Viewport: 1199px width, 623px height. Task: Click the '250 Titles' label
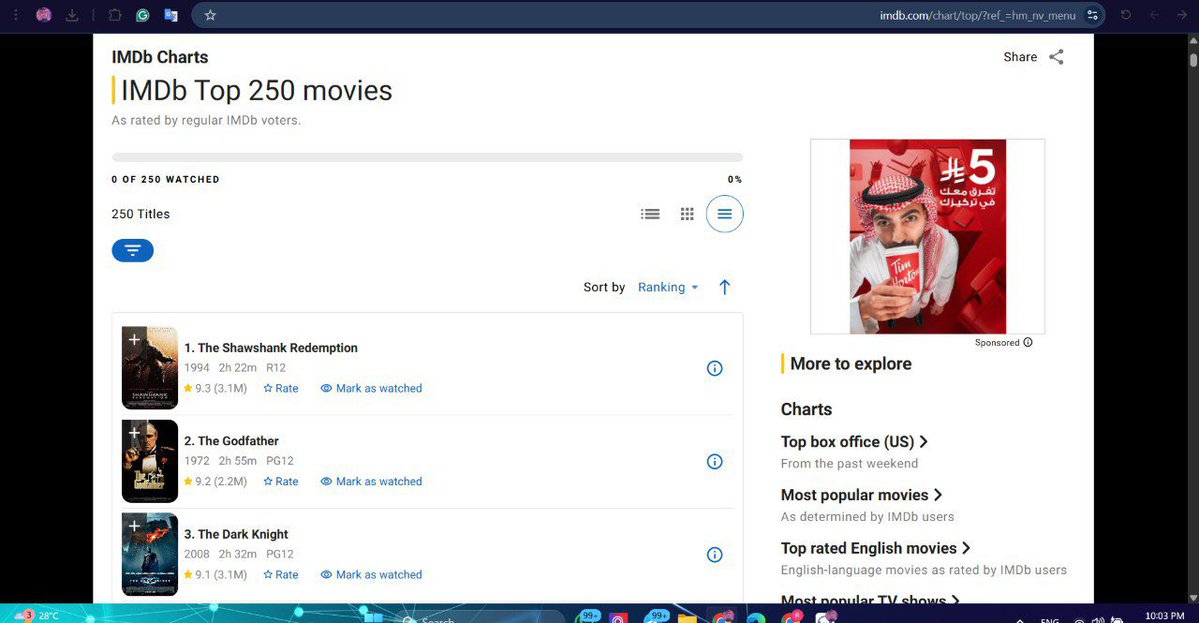pyautogui.click(x=141, y=214)
